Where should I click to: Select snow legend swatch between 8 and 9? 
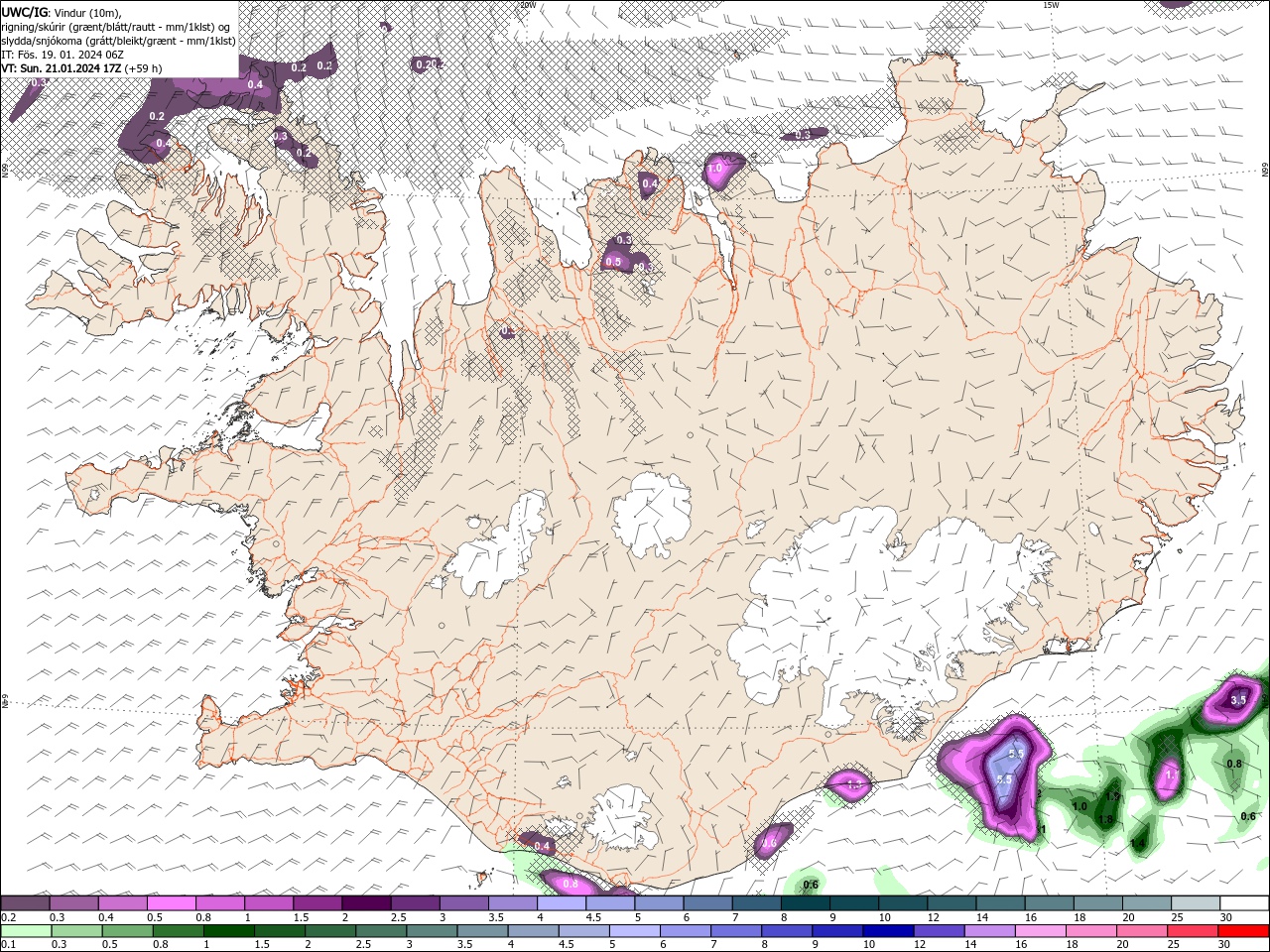click(x=806, y=903)
